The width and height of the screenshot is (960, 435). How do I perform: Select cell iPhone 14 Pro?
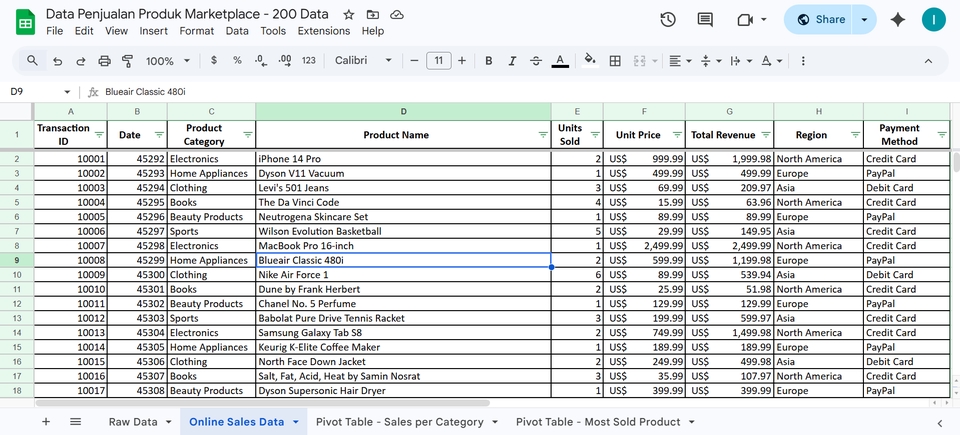coord(403,159)
